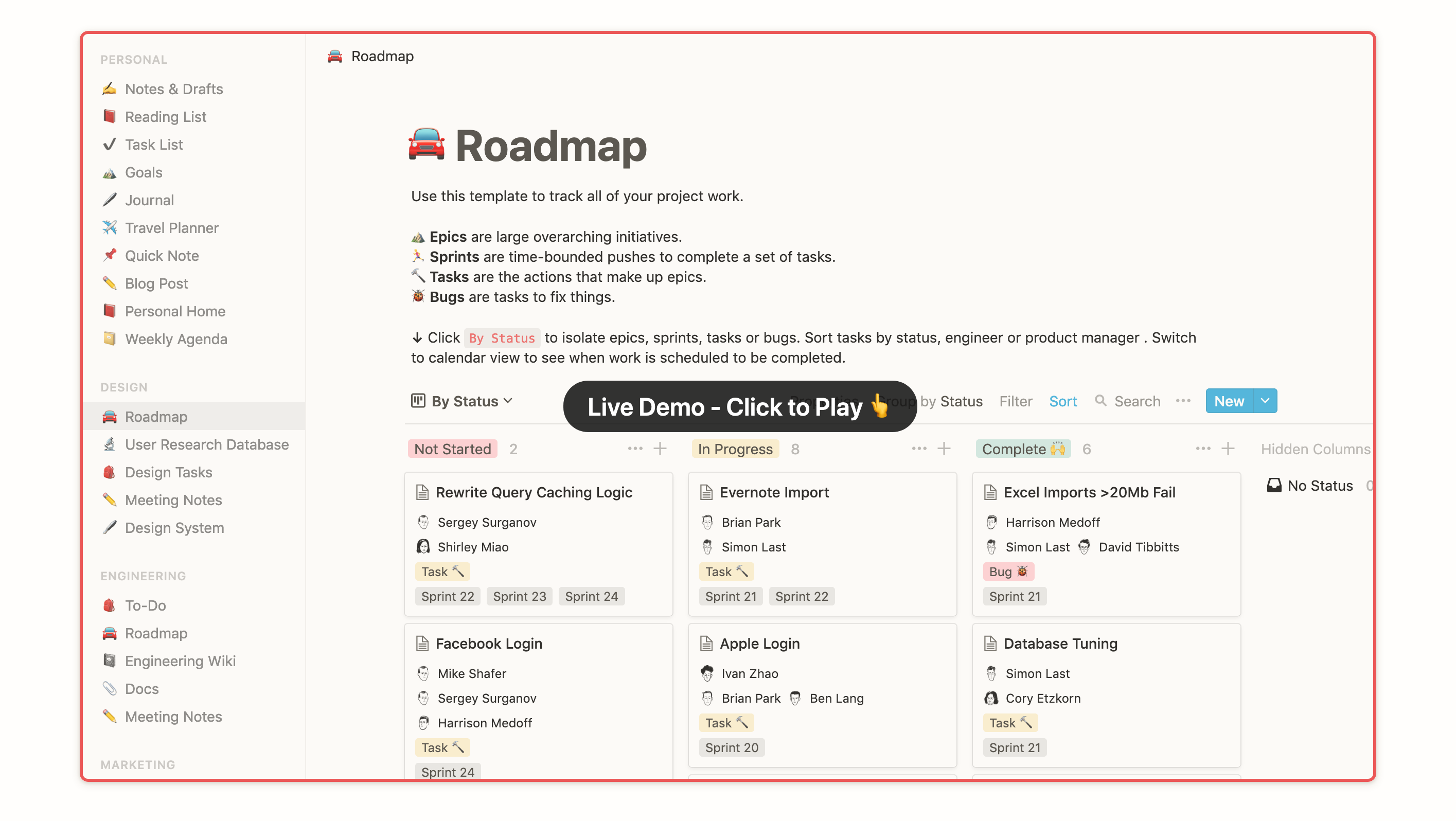This screenshot has width=1456, height=821.
Task: Click David Tibbitts on Excel Imports card
Action: 1129,546
